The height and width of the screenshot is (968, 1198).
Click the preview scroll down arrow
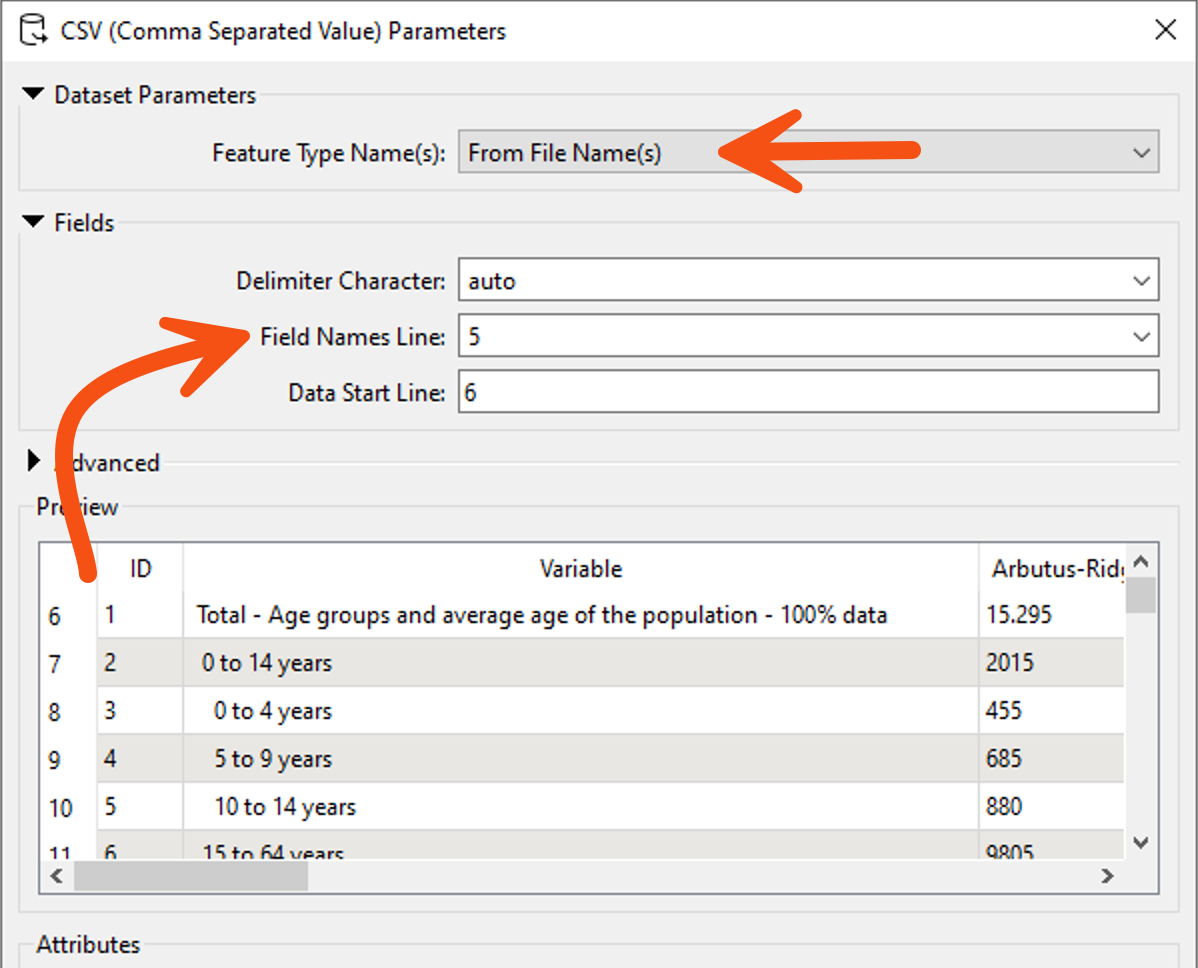[x=1141, y=843]
